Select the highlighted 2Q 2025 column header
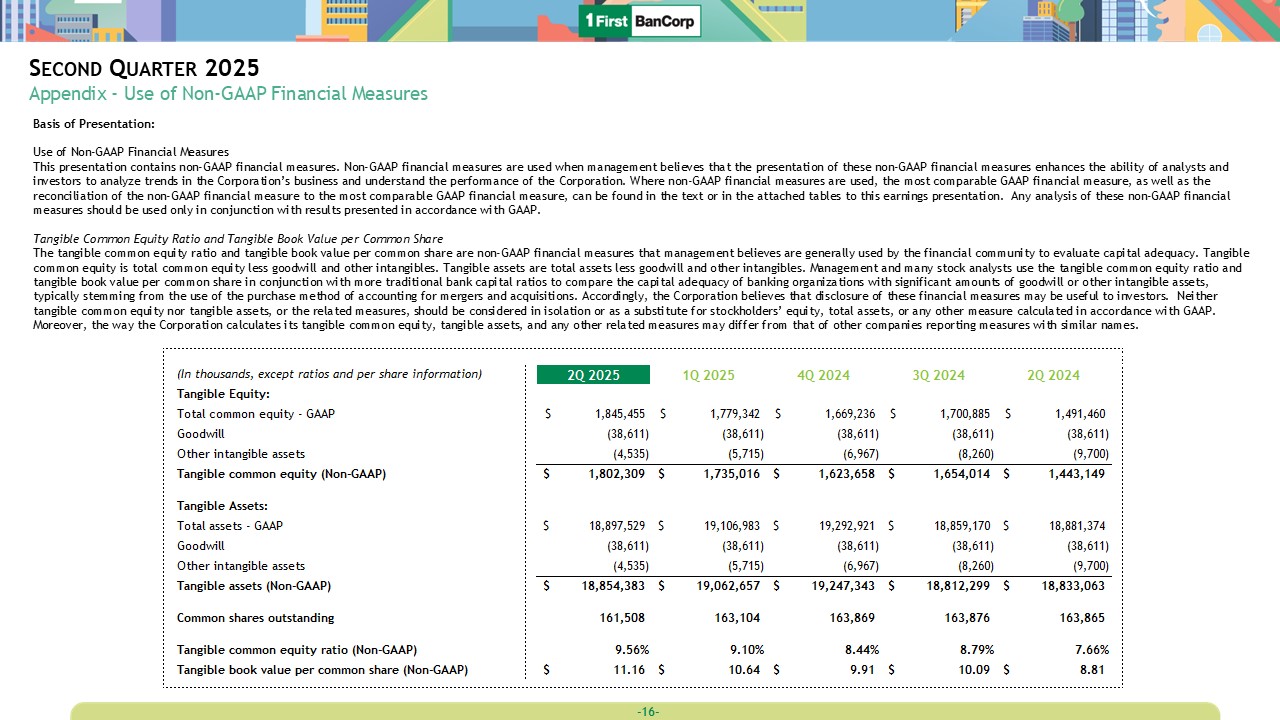 (x=593, y=375)
